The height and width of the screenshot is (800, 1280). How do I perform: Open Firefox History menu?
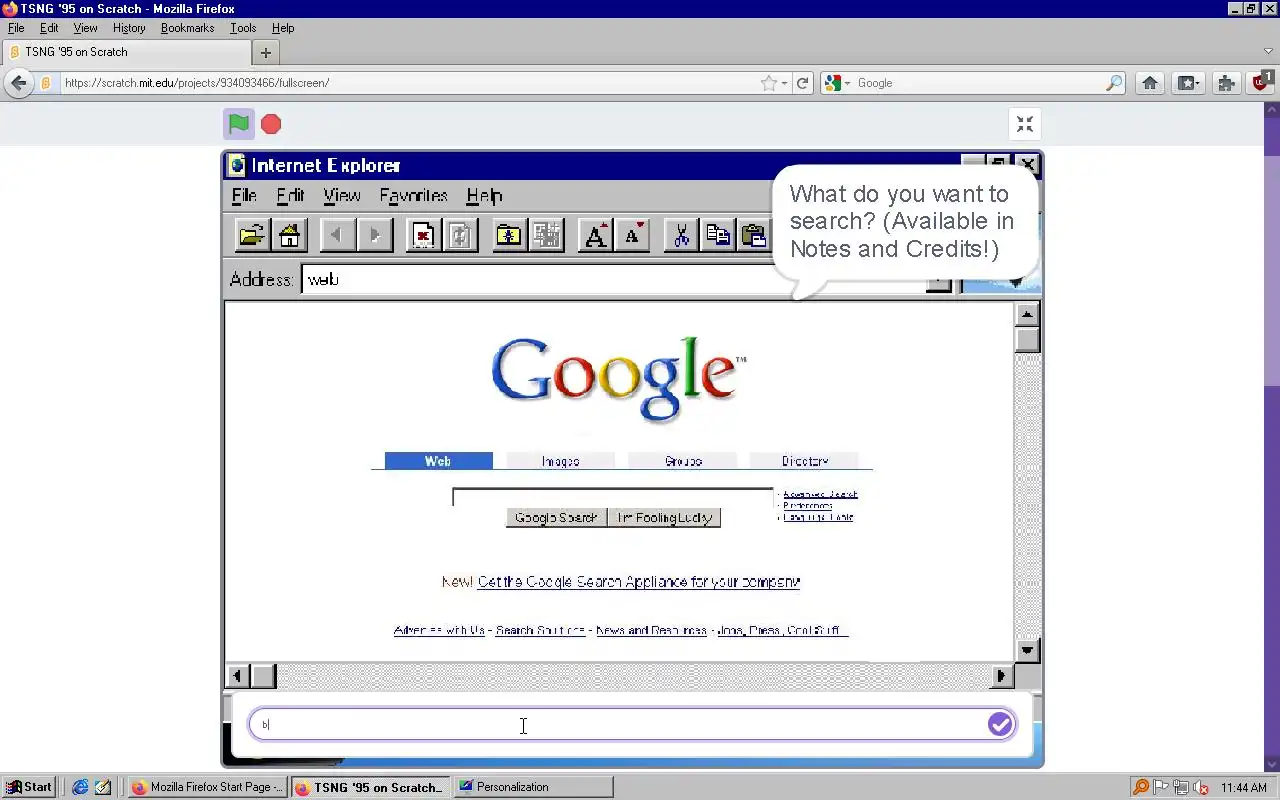[129, 28]
